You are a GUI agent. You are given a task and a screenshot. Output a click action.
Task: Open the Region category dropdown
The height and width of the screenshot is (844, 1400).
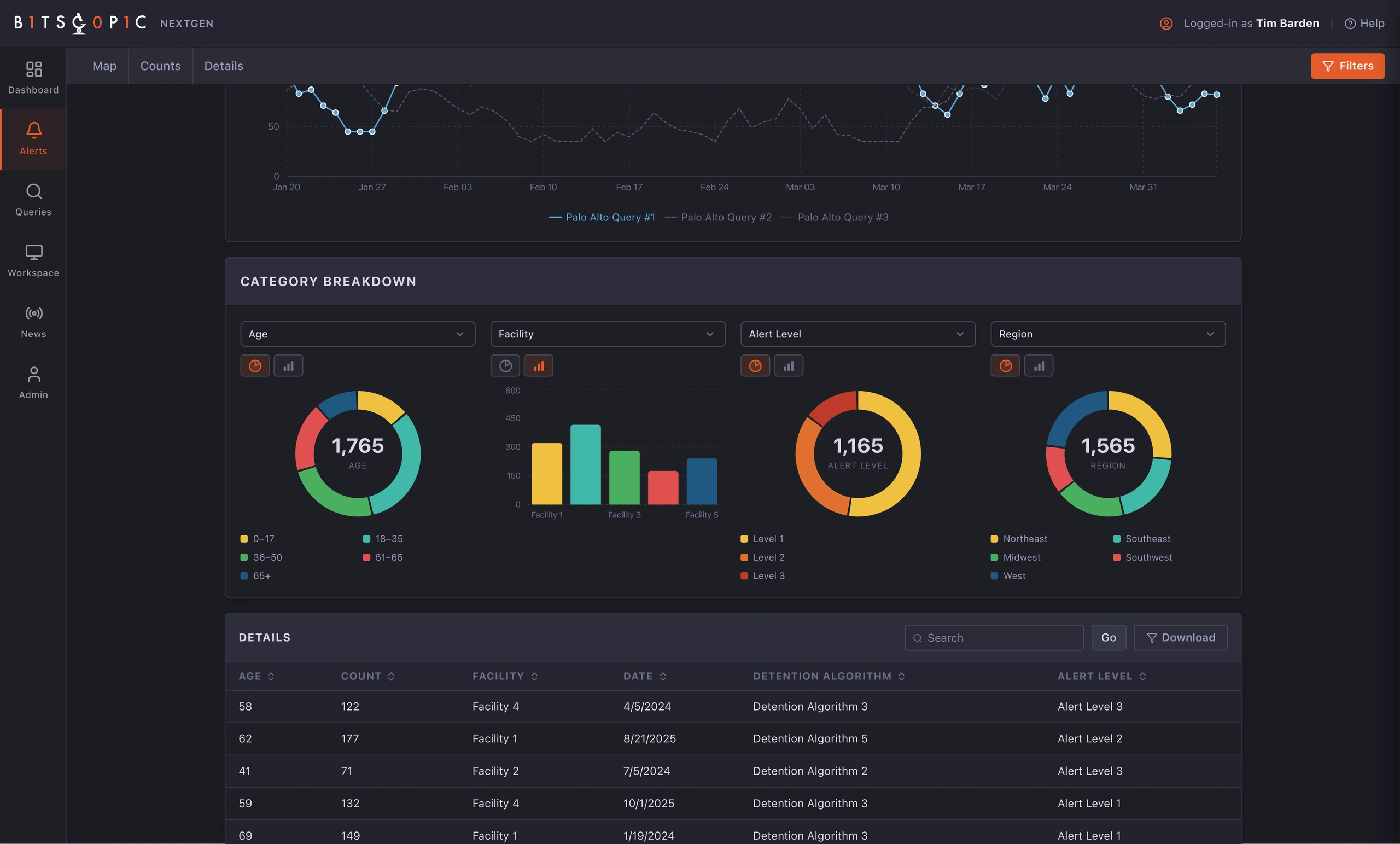1107,334
